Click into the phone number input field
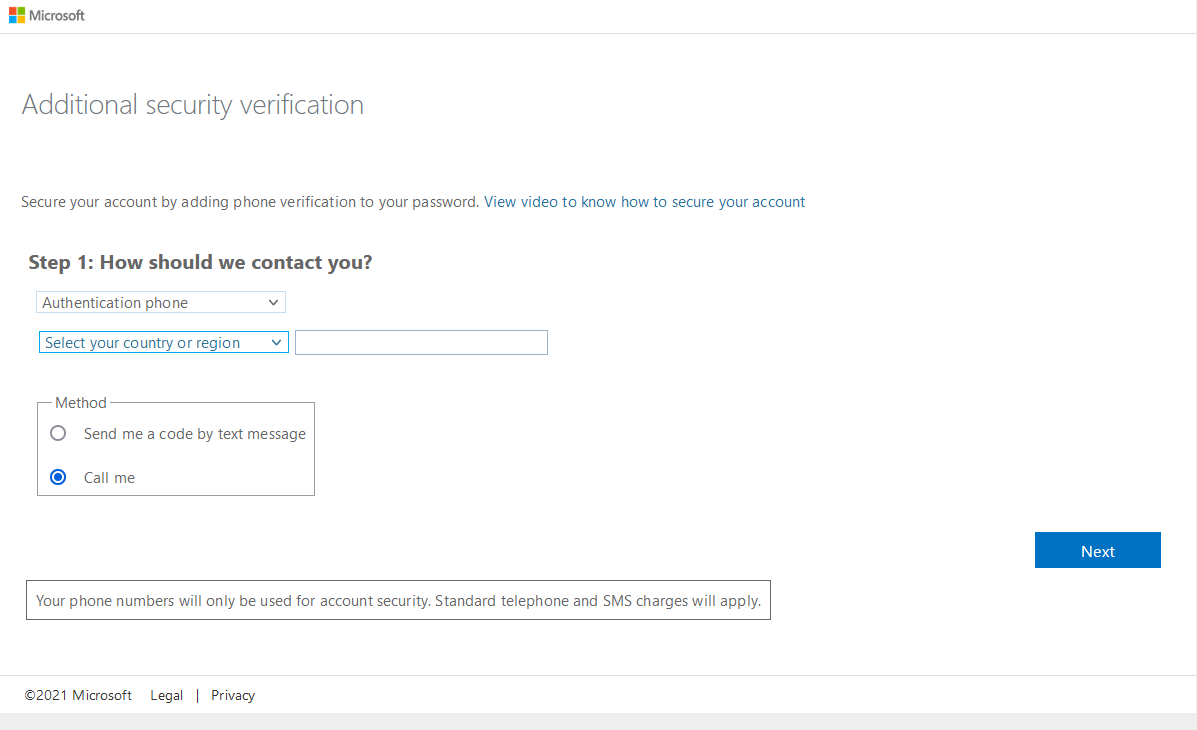 pos(421,343)
